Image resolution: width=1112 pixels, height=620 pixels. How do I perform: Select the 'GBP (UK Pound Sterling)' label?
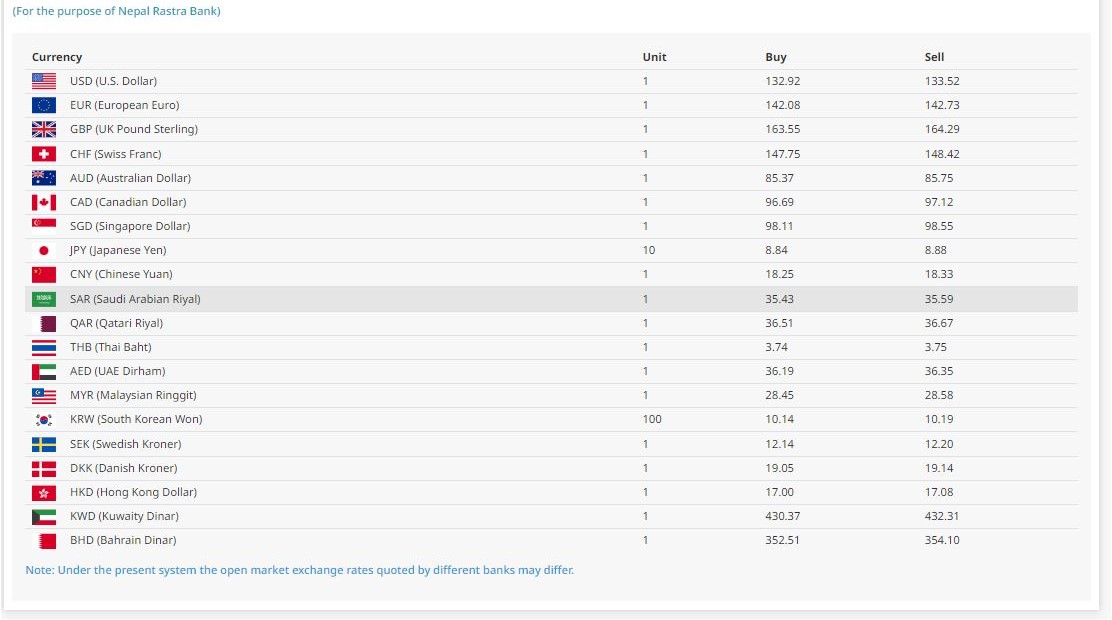pos(134,129)
